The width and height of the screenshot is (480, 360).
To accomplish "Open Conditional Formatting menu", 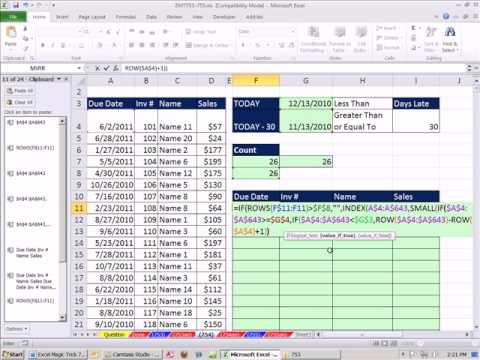I will [x=313, y=39].
